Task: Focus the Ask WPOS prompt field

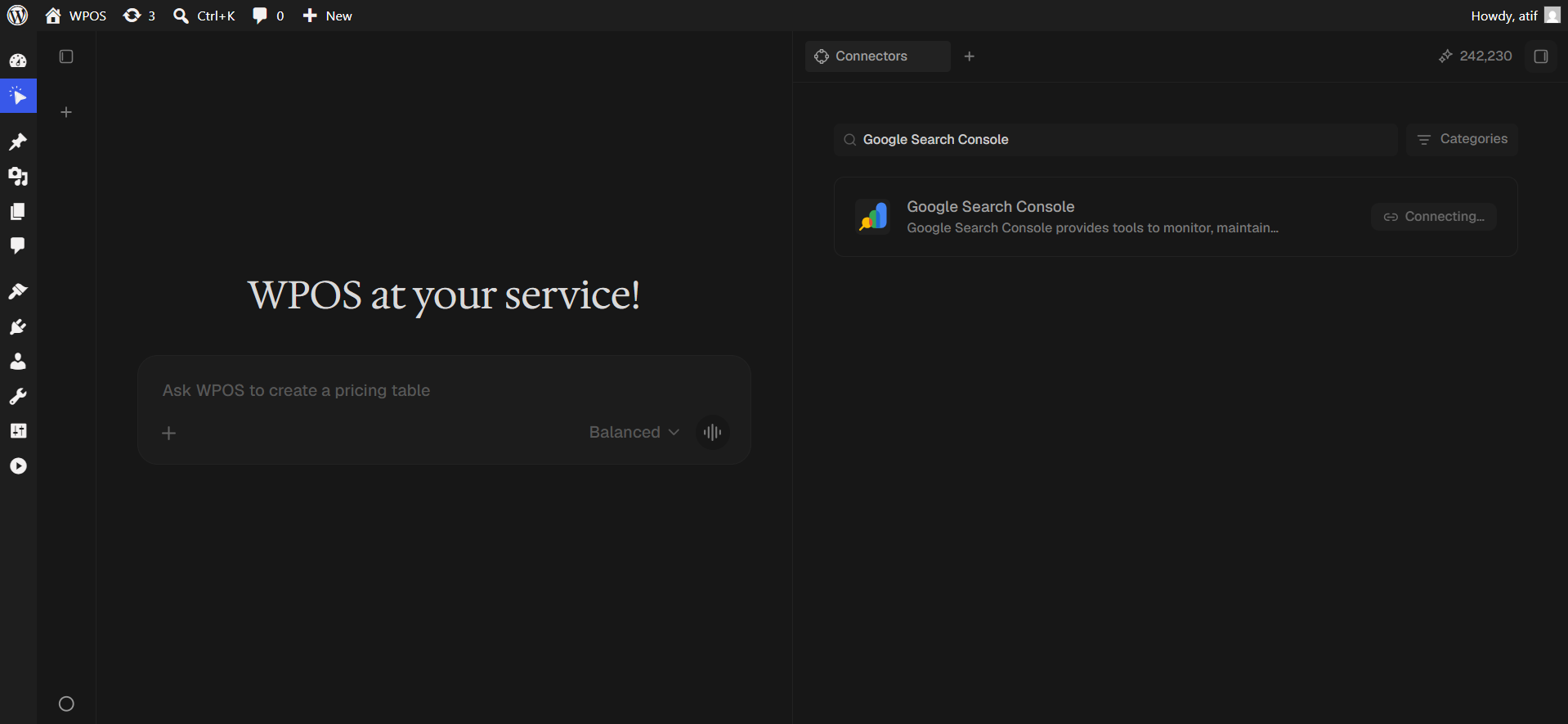Action: (x=444, y=390)
